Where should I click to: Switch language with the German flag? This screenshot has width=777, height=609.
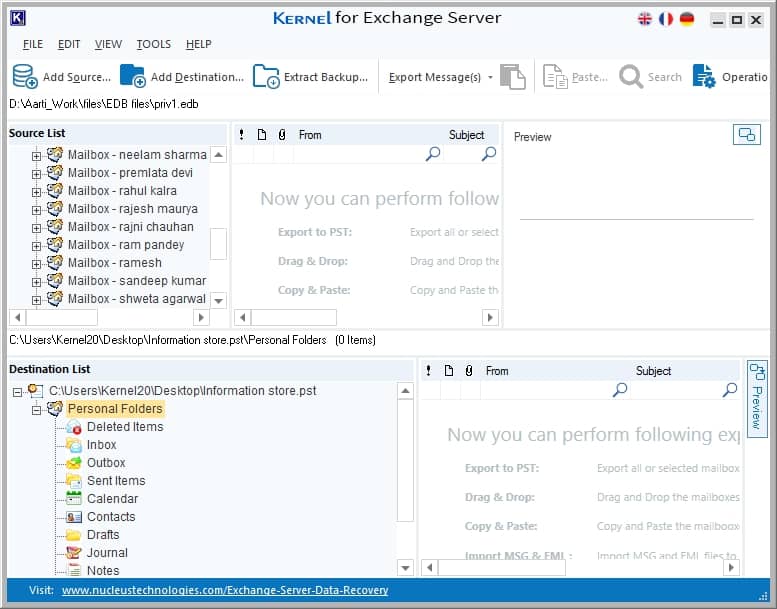click(x=686, y=19)
